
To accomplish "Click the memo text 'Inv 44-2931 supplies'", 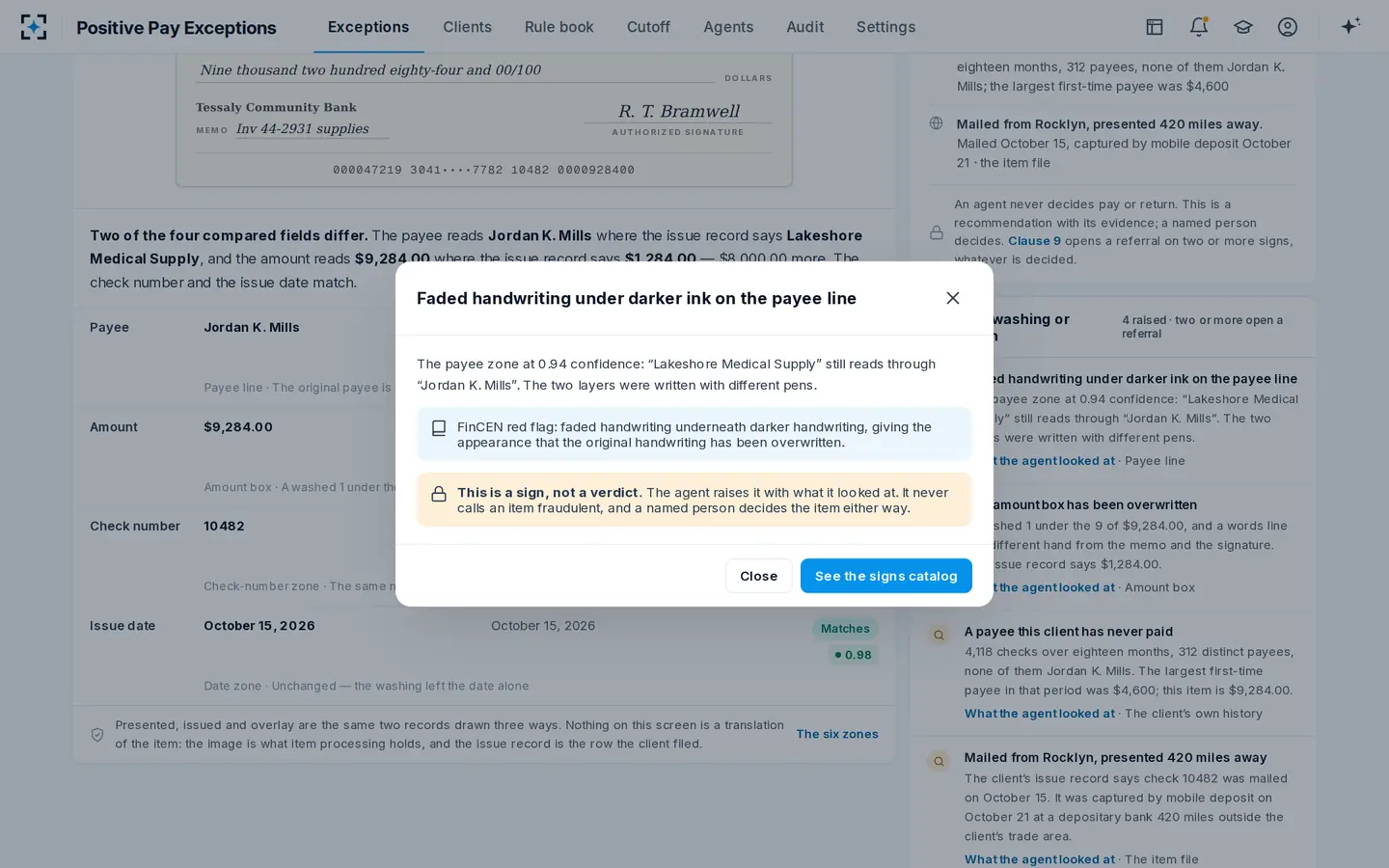I will (x=303, y=129).
